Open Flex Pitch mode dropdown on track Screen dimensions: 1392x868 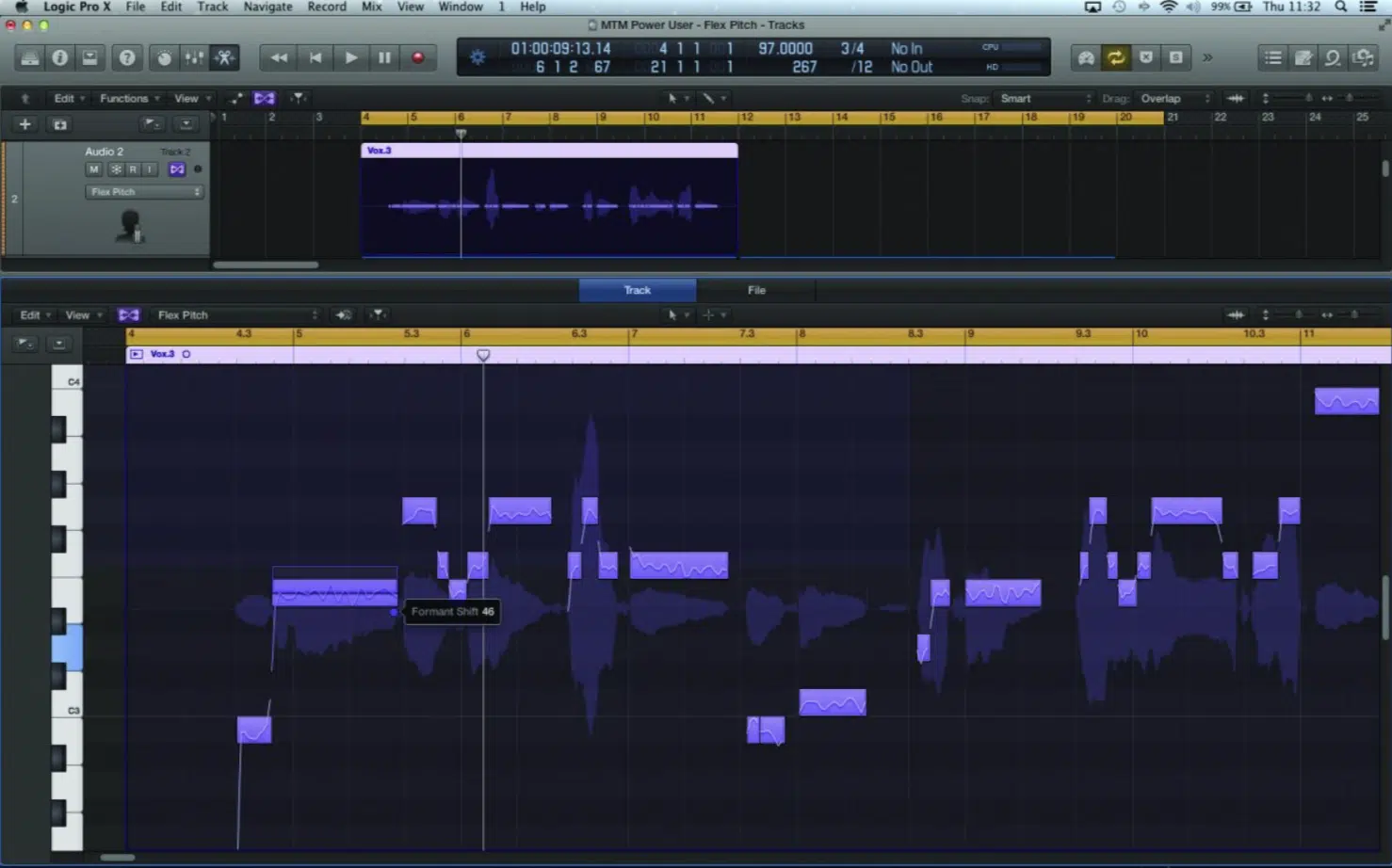pos(144,192)
